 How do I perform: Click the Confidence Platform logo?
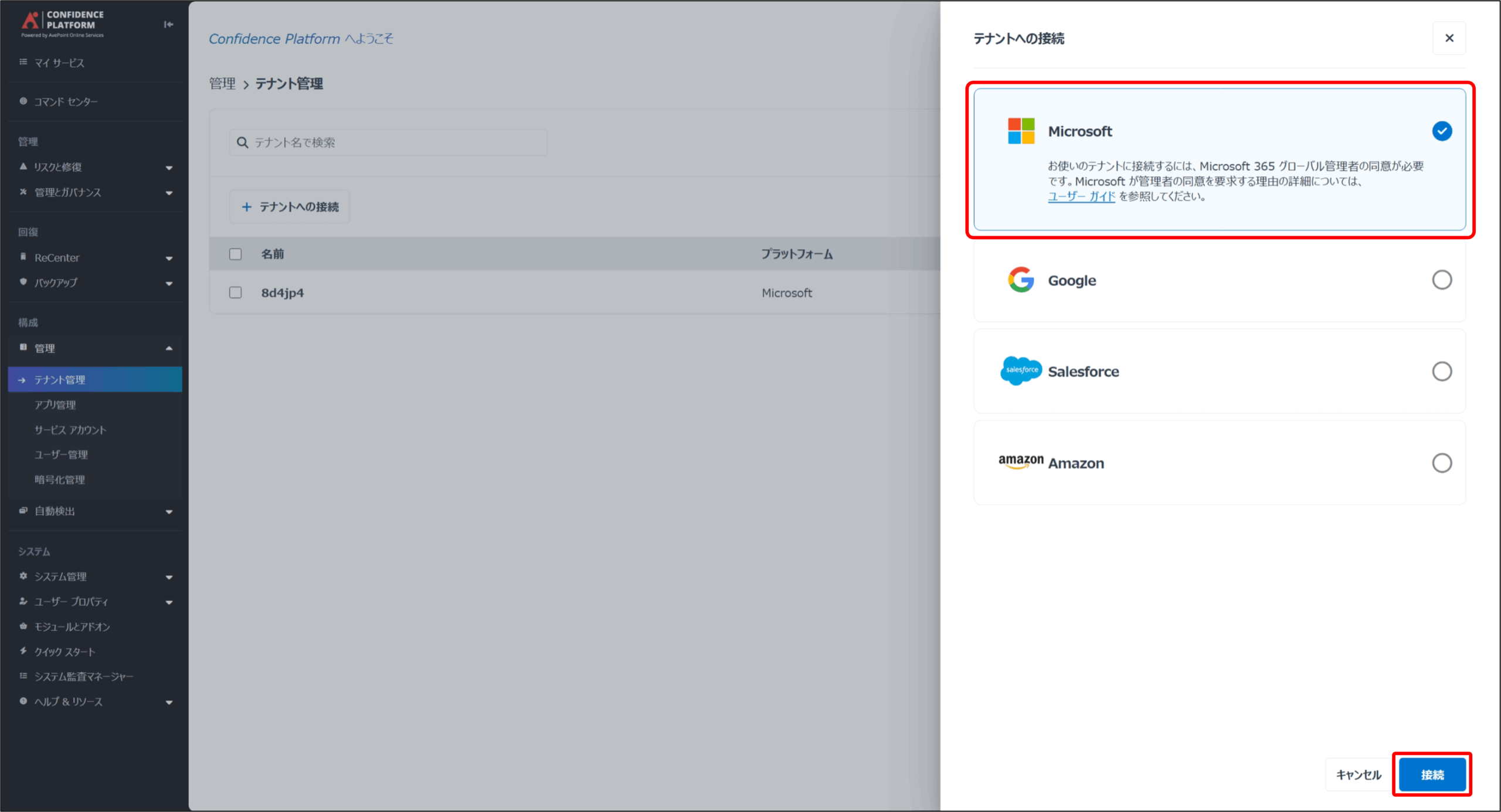[62, 23]
